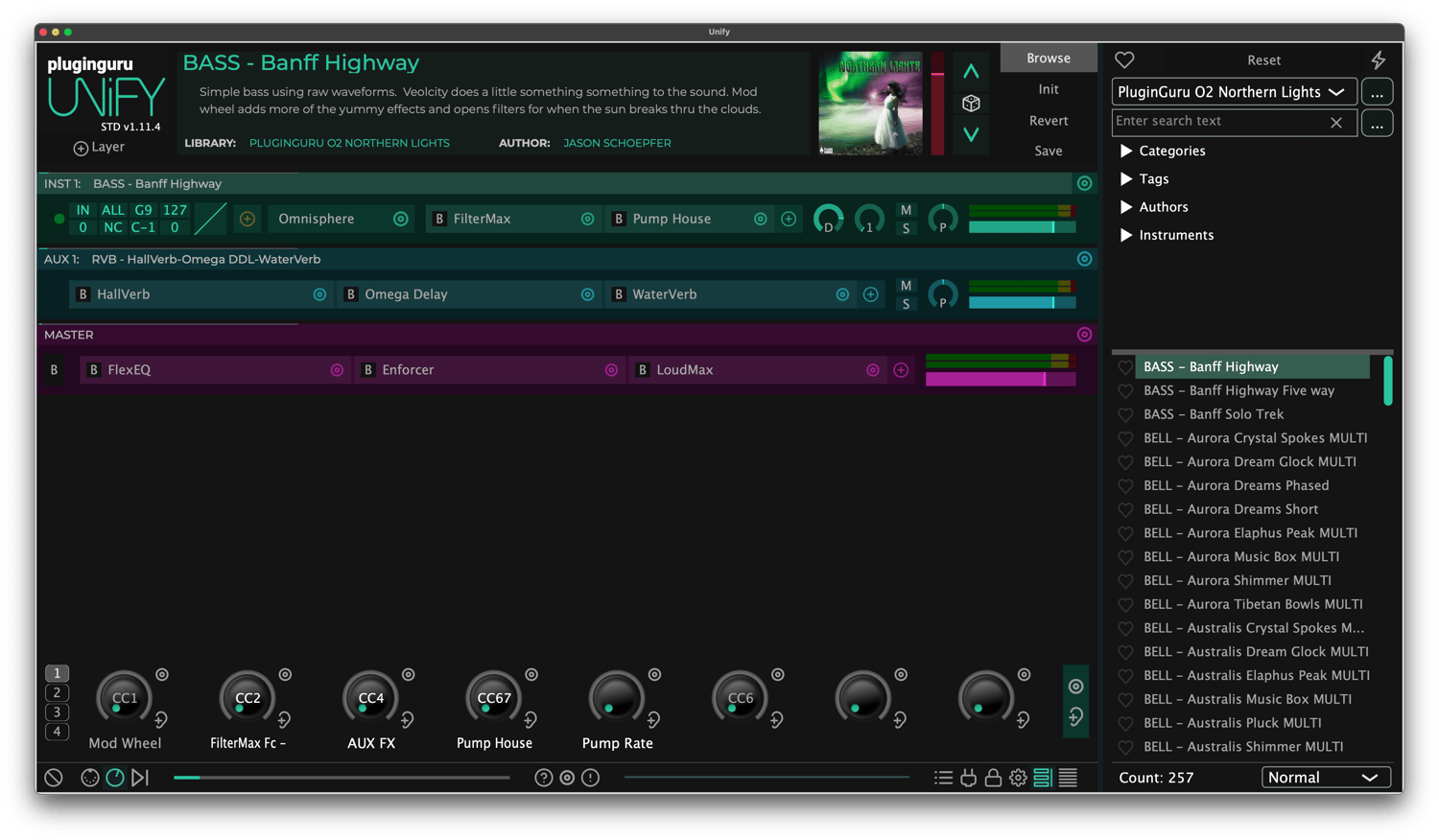
Task: Open the Normal sort mode dropdown
Action: (1326, 778)
